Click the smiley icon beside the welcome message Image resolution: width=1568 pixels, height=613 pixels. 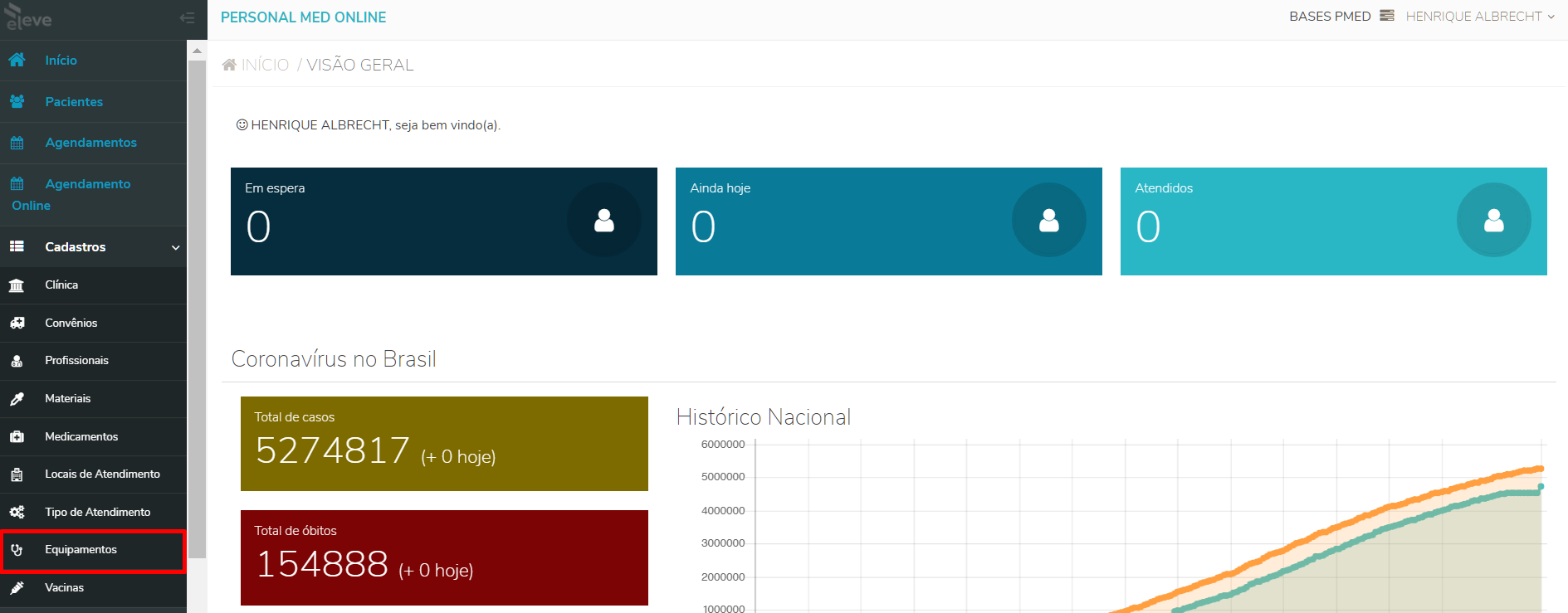click(242, 124)
